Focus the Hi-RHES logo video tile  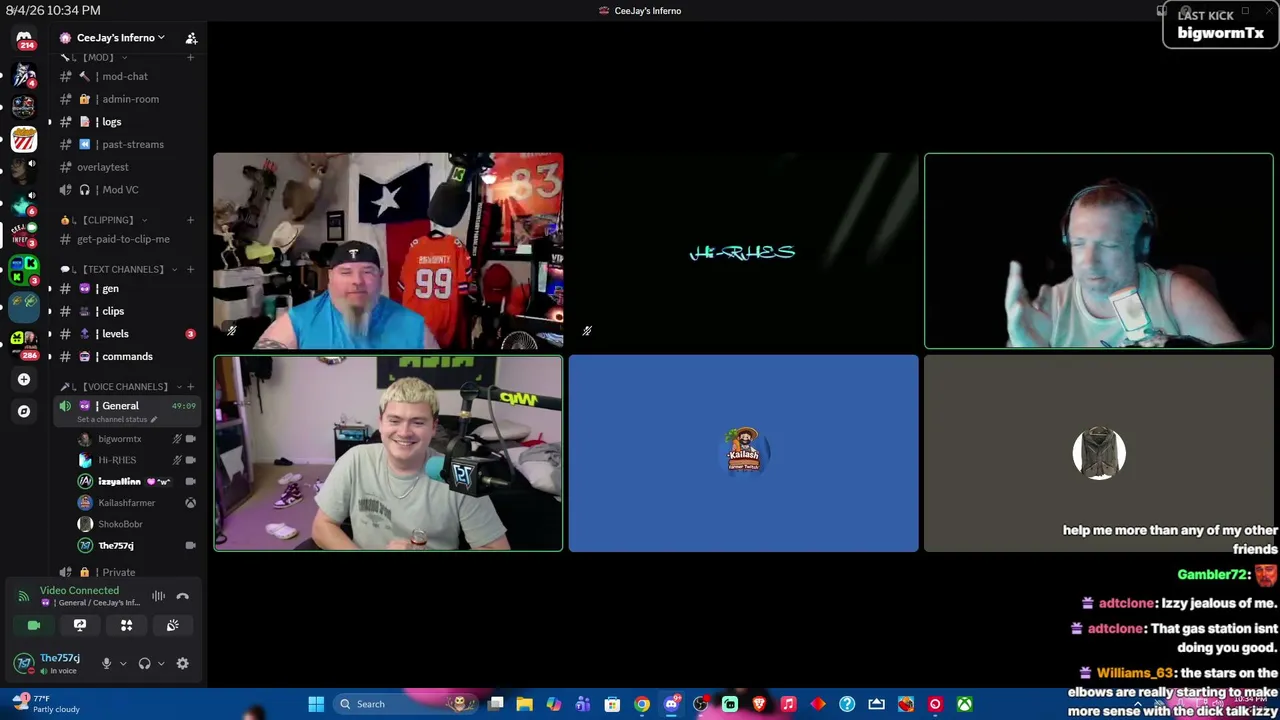(743, 251)
